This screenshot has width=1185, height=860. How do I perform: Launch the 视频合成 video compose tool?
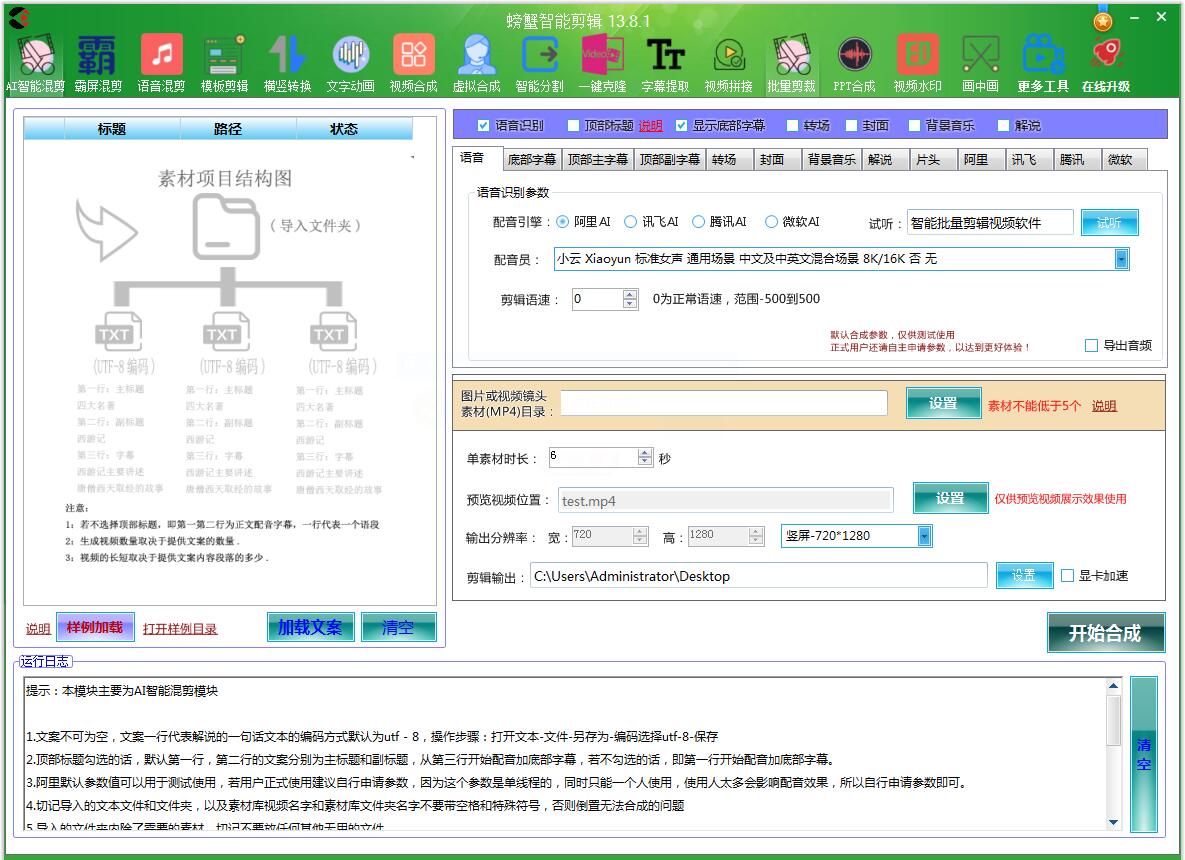413,63
